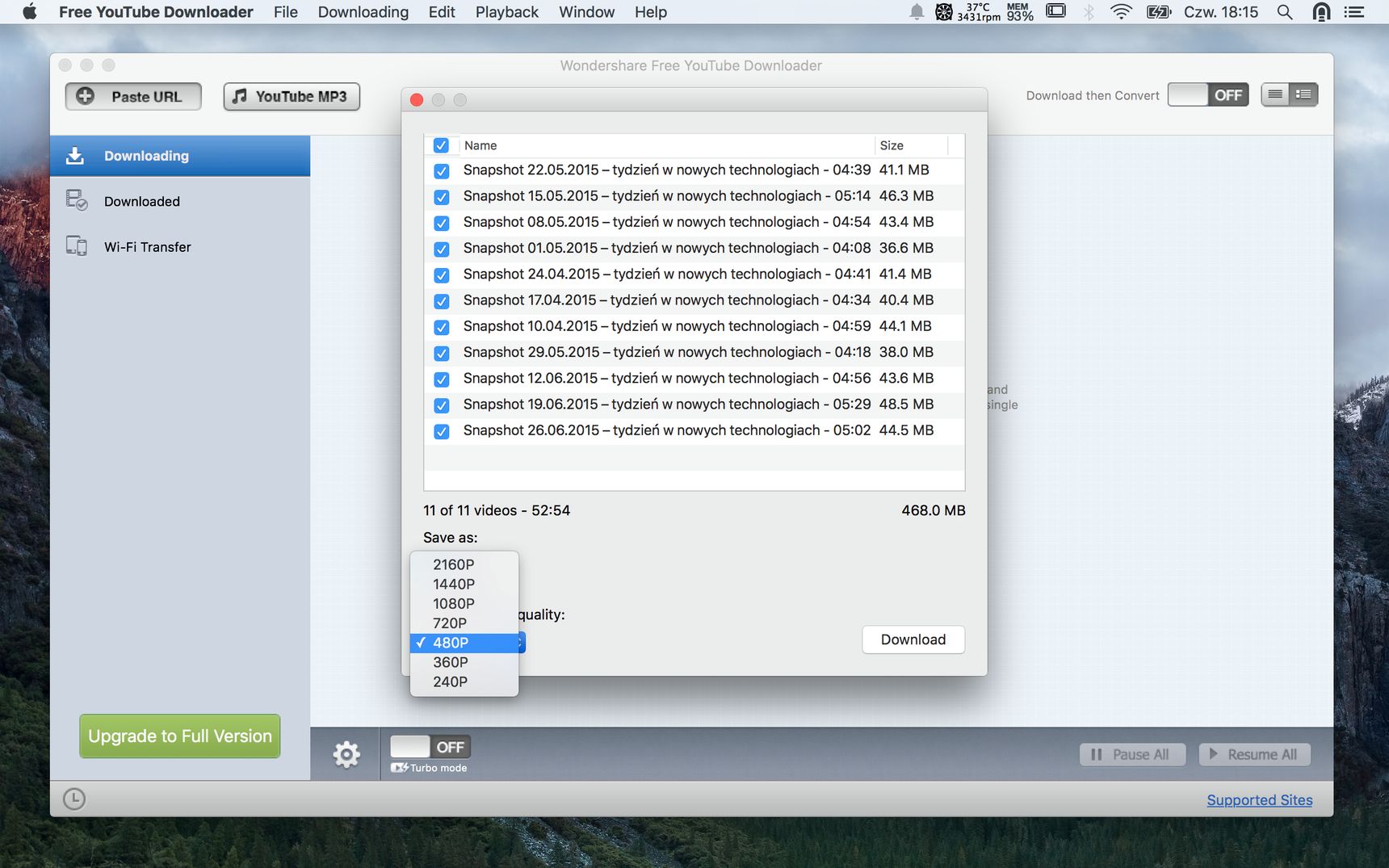Choose 240P quality option
The image size is (1389, 868).
click(464, 681)
